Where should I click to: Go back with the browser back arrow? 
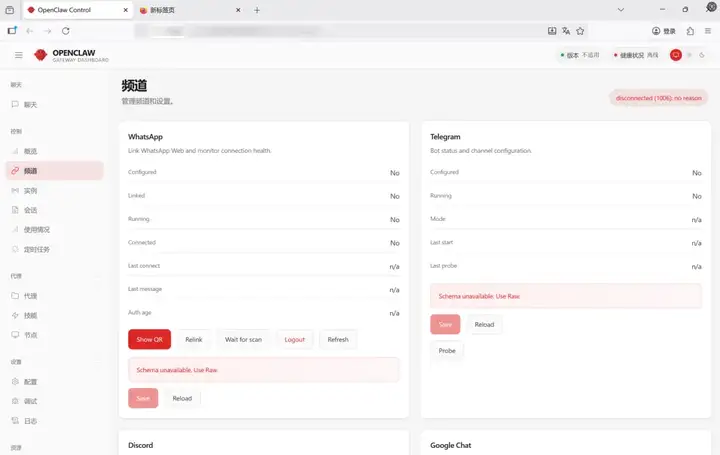[30, 31]
